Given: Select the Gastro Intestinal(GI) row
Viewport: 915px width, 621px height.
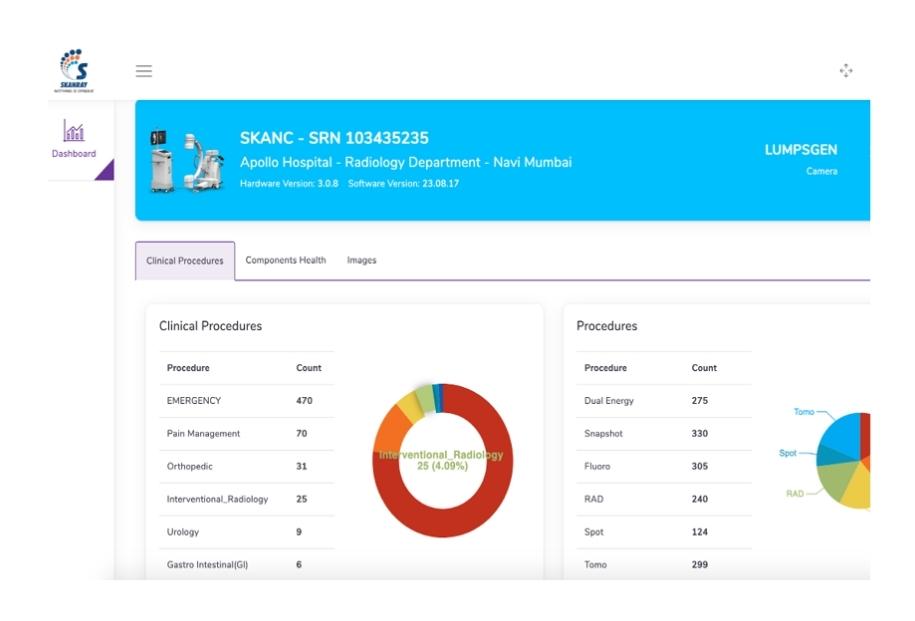Looking at the screenshot, I should coord(246,564).
